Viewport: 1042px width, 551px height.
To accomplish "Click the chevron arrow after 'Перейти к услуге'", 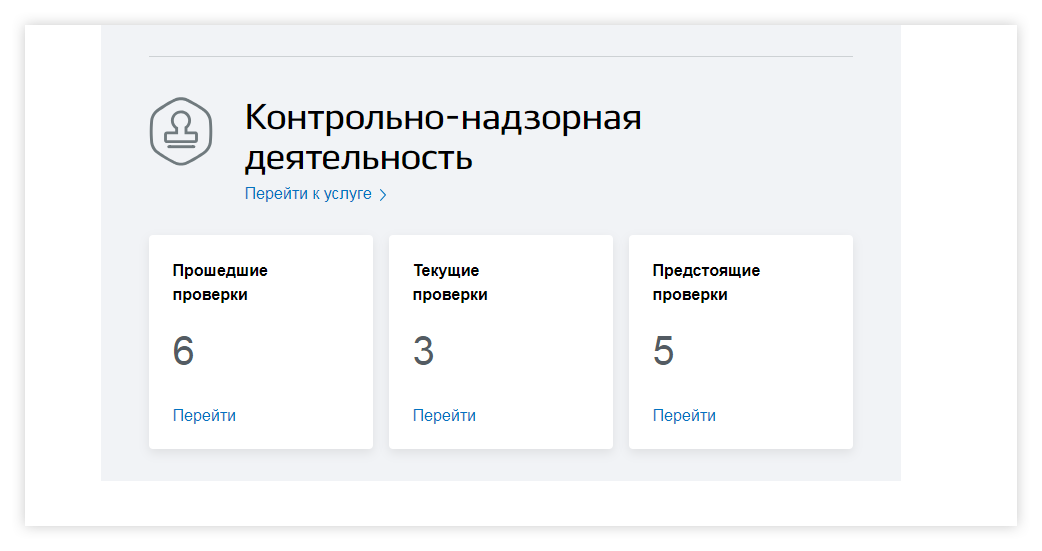I will 383,195.
